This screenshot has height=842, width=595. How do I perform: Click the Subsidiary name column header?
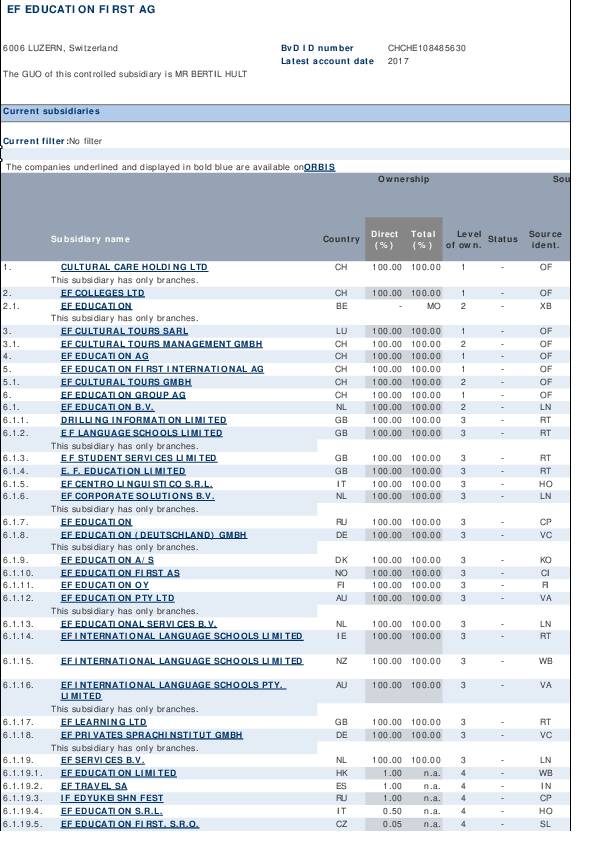point(90,239)
